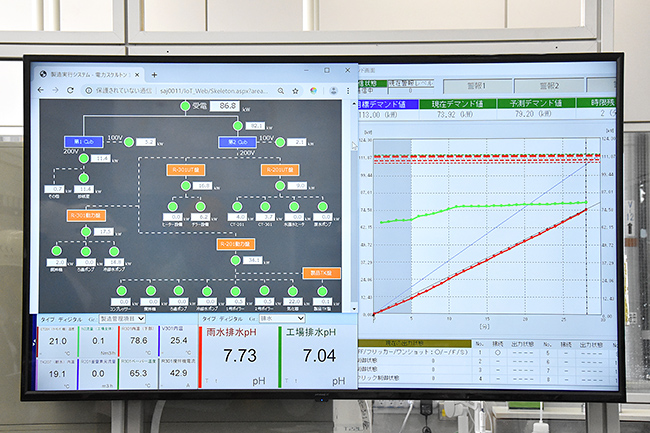
Task: Click green indicator below R-201動力盤
Action: [x=233, y=260]
